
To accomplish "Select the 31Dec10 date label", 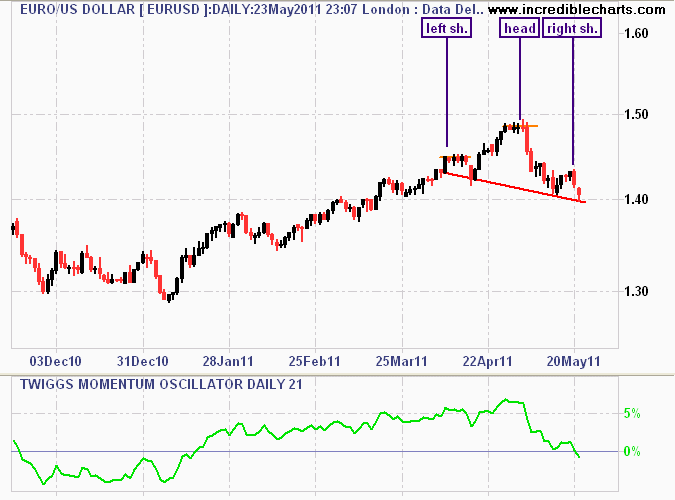I will click(x=142, y=359).
